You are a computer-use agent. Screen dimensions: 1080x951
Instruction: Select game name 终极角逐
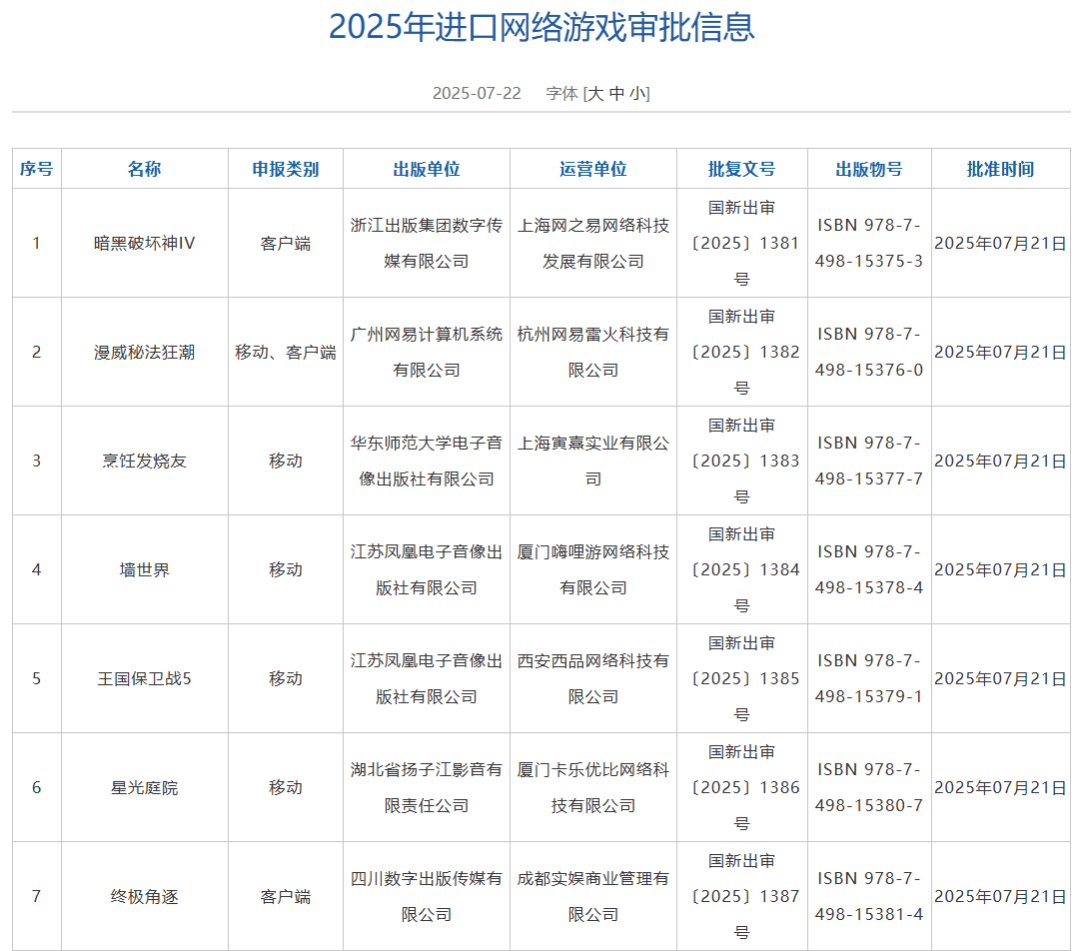click(145, 896)
